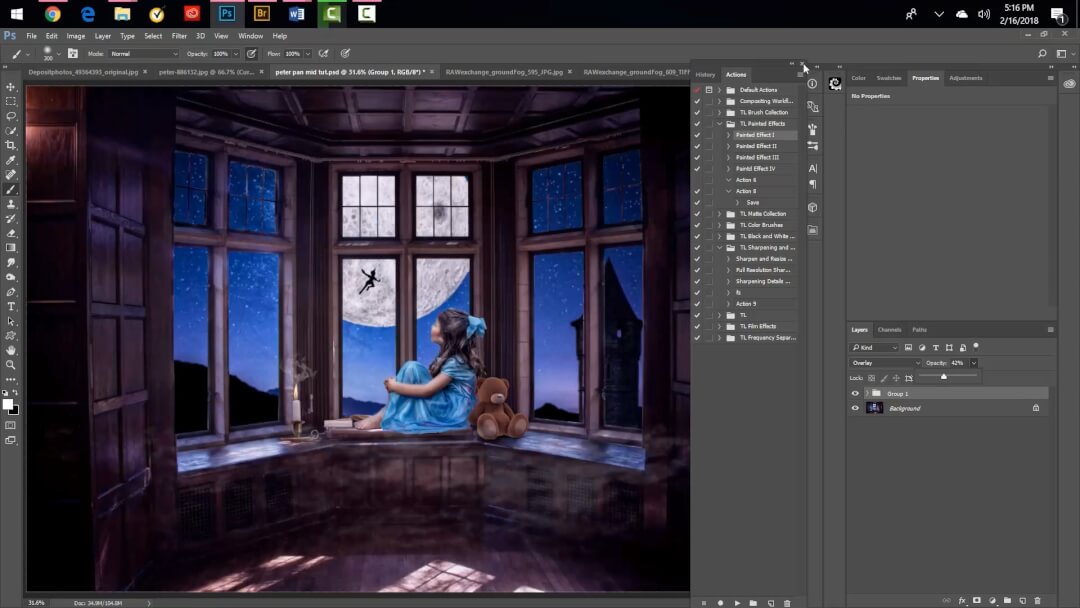The height and width of the screenshot is (608, 1080).
Task: Launch Google Chrome from taskbar
Action: (x=52, y=13)
